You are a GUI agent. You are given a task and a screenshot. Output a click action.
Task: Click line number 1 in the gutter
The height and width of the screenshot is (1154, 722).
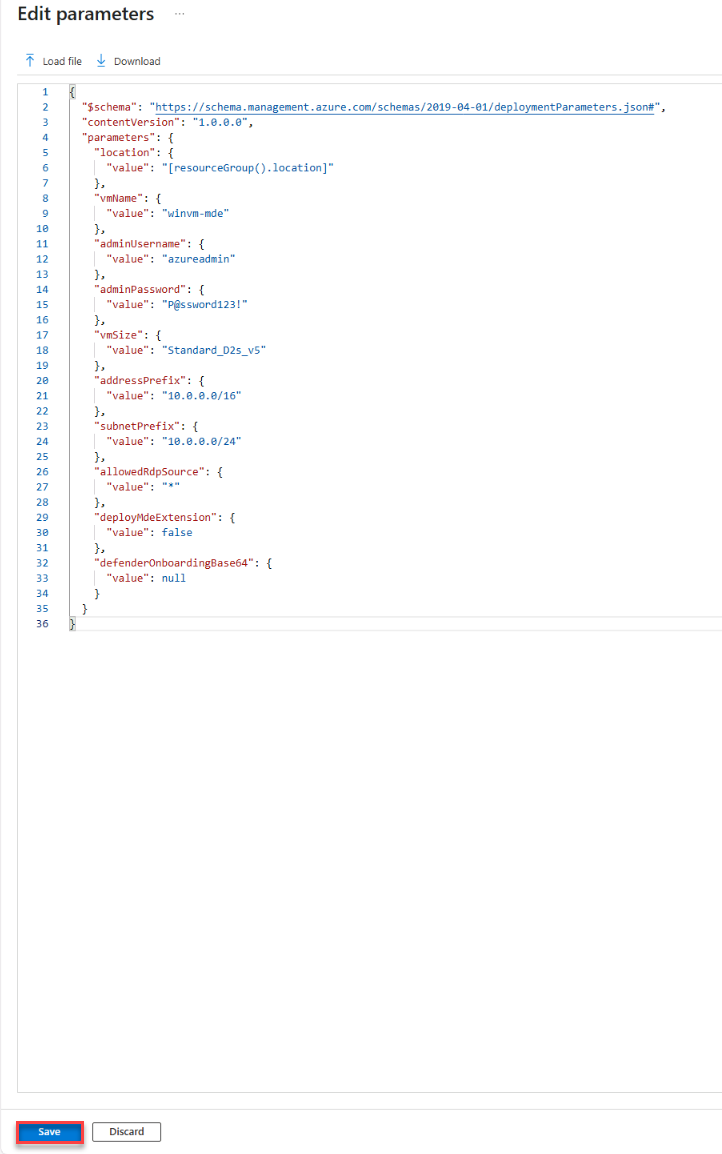click(45, 92)
